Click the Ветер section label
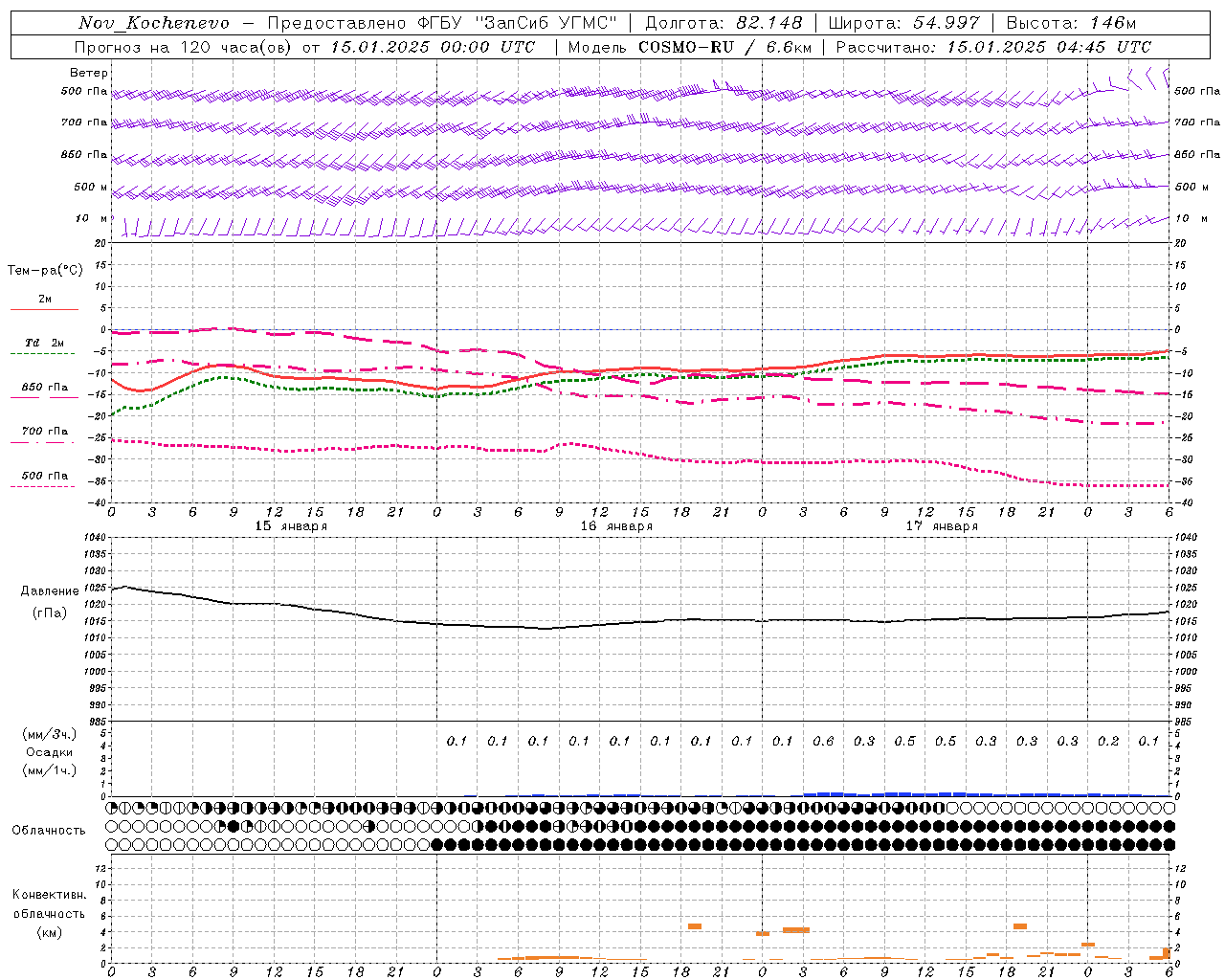This screenshot has height=980, width=1225. [x=88, y=73]
